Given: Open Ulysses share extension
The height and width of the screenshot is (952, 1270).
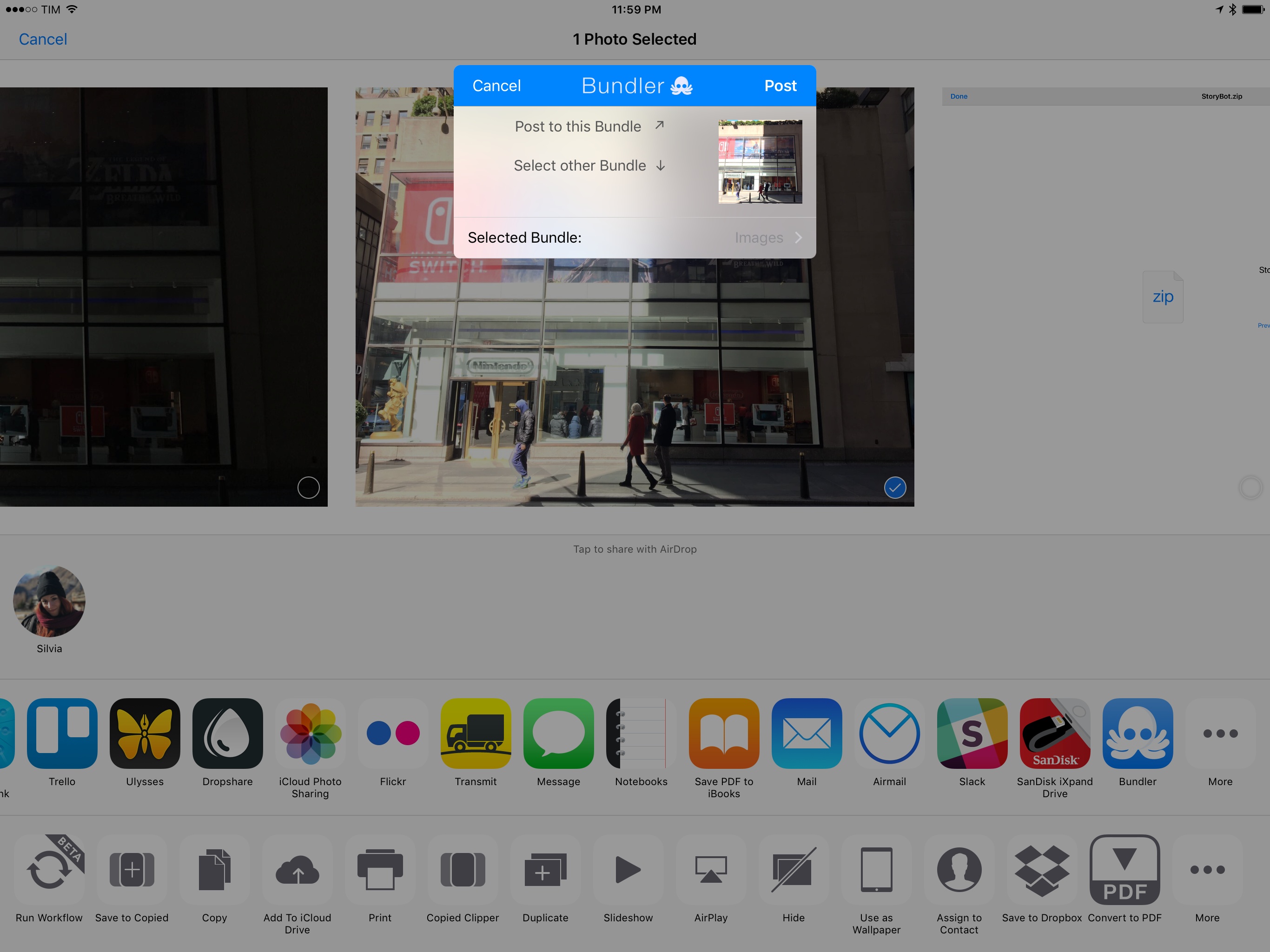Looking at the screenshot, I should tap(145, 733).
